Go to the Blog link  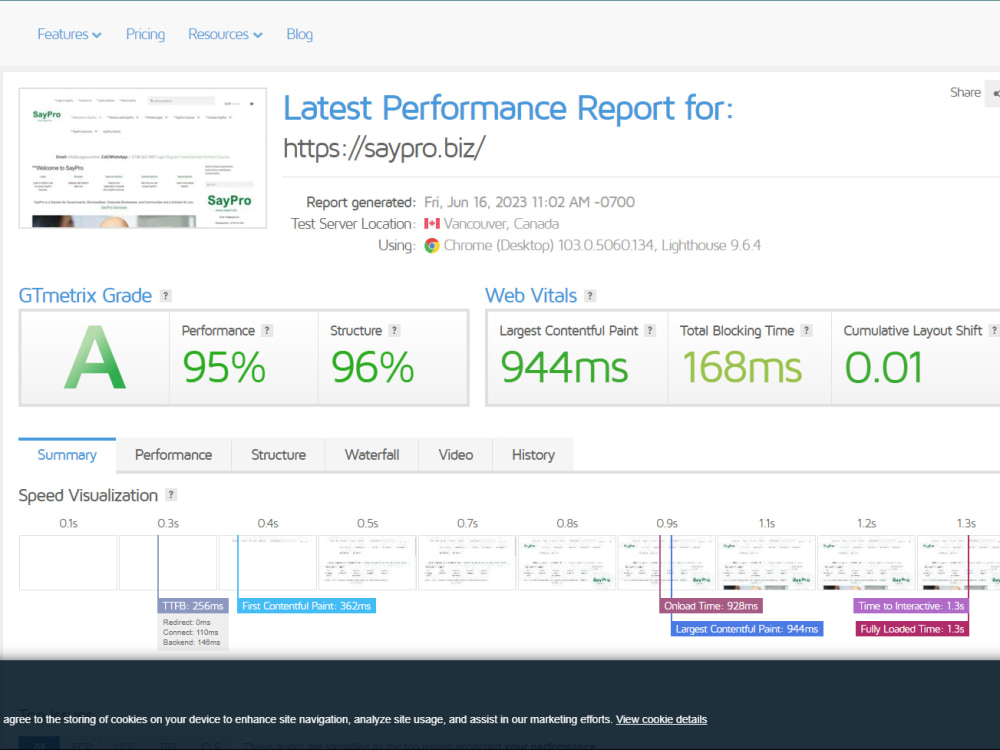[x=300, y=34]
